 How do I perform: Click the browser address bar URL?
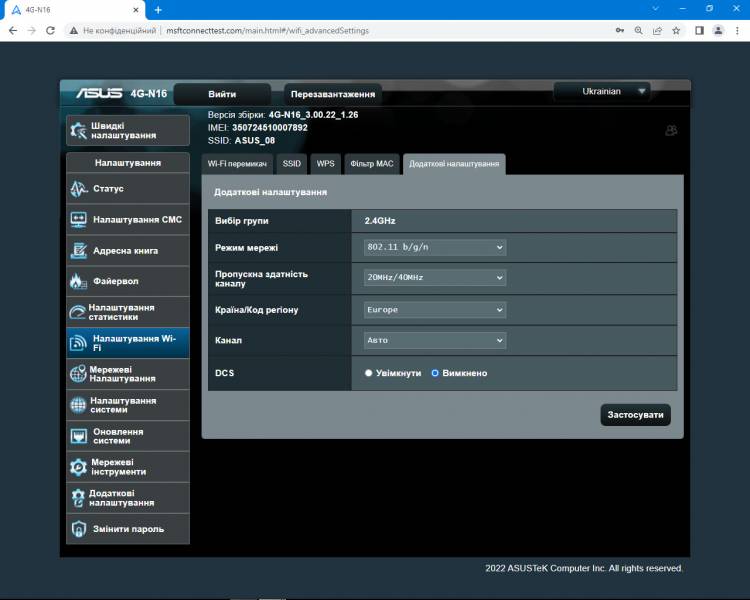coord(267,31)
